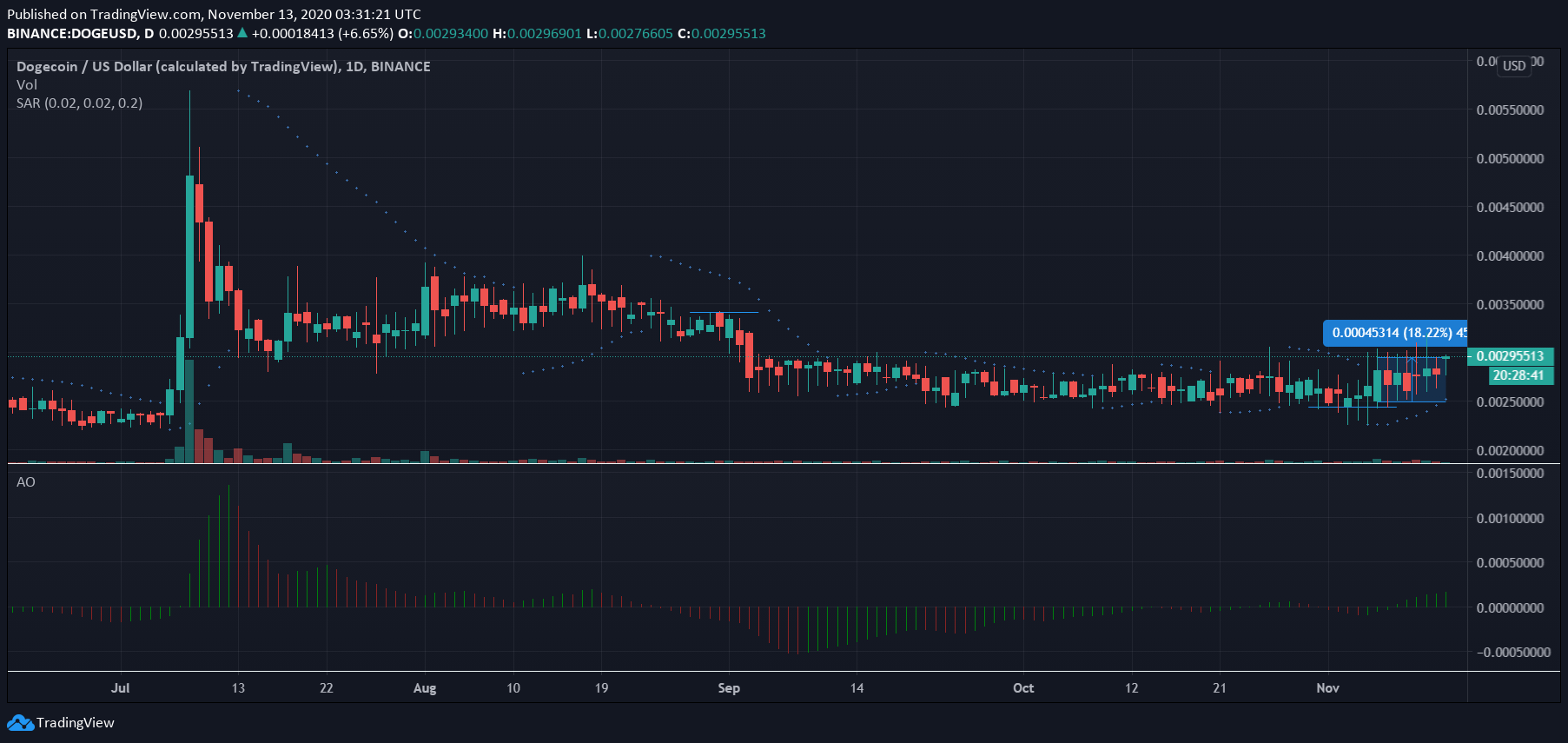Click the highlighted blue measurement box in November
The height and width of the screenshot is (743, 1568).
point(1412,380)
